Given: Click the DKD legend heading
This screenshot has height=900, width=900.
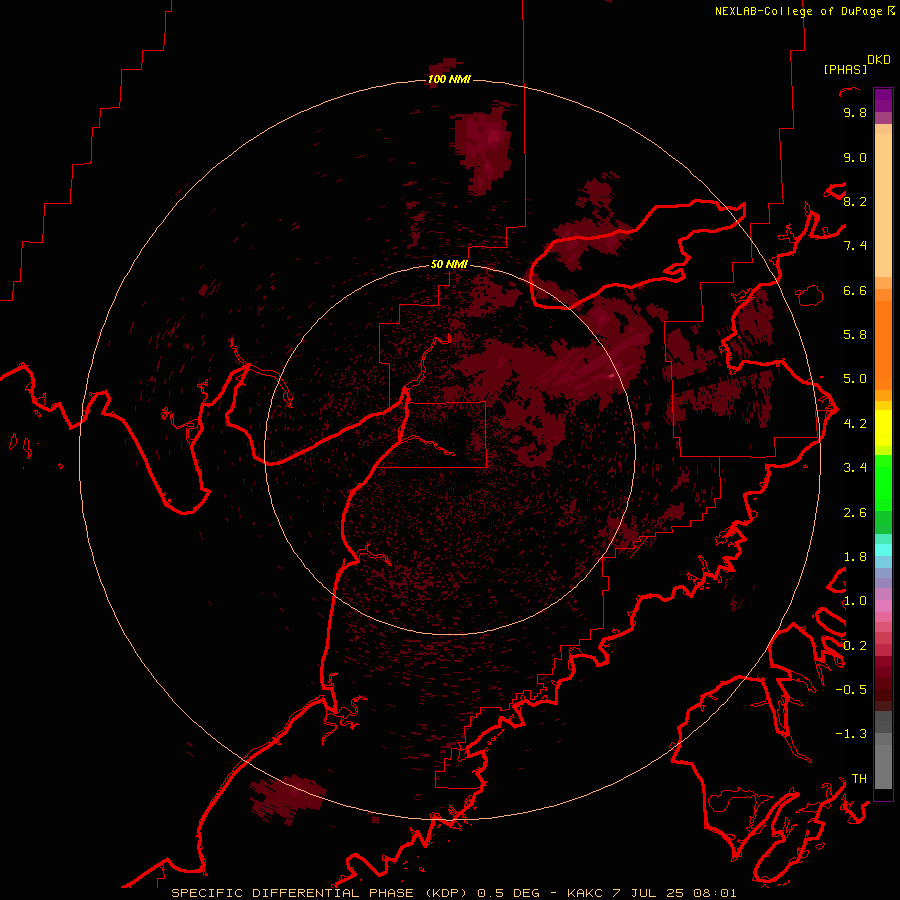Looking at the screenshot, I should point(878,60).
